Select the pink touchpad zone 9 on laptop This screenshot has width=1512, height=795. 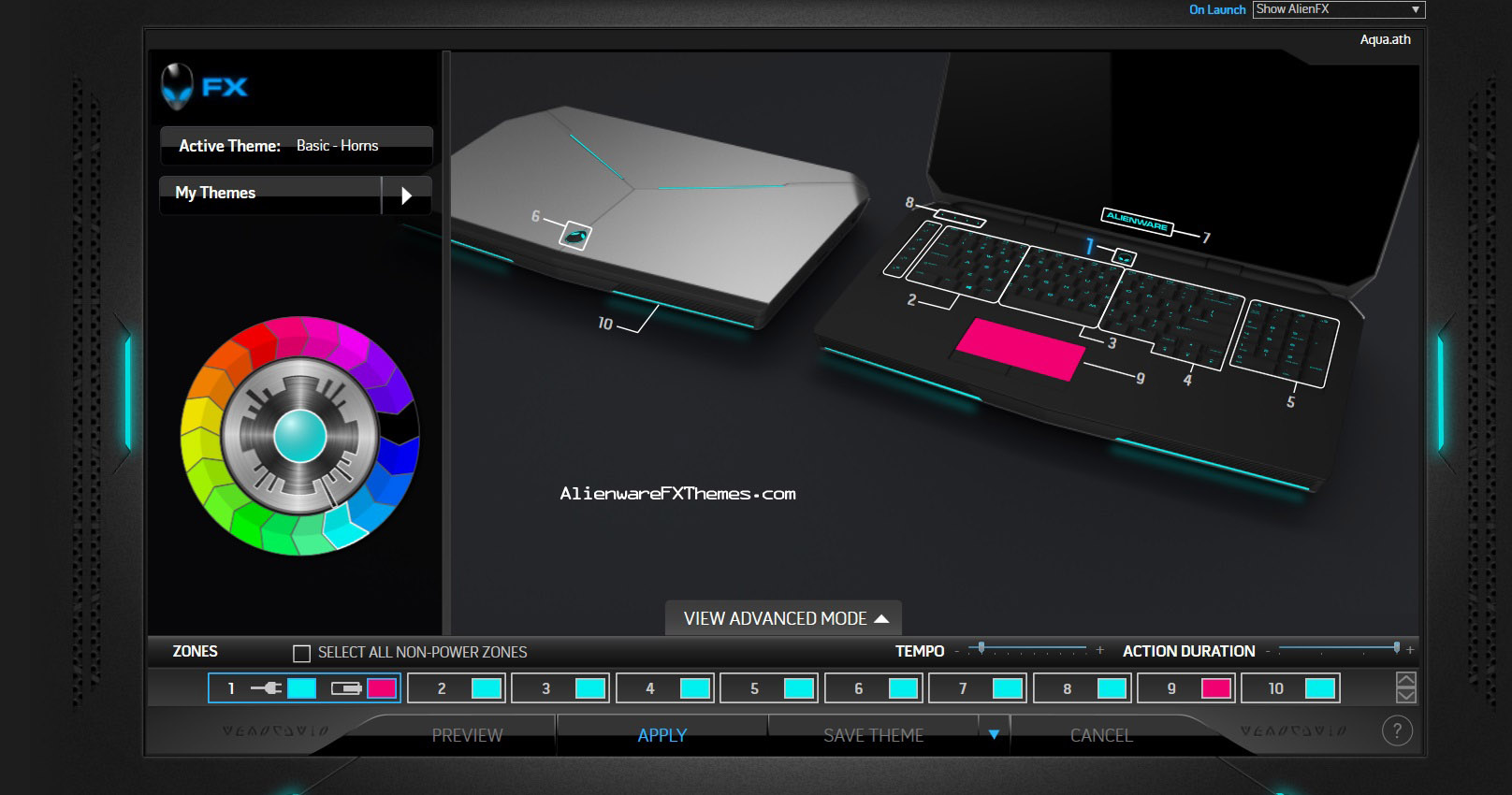click(1019, 349)
